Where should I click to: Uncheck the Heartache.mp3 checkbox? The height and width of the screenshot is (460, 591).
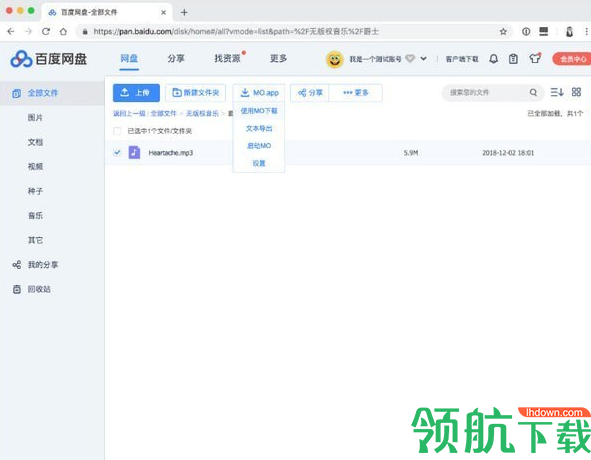(x=117, y=152)
